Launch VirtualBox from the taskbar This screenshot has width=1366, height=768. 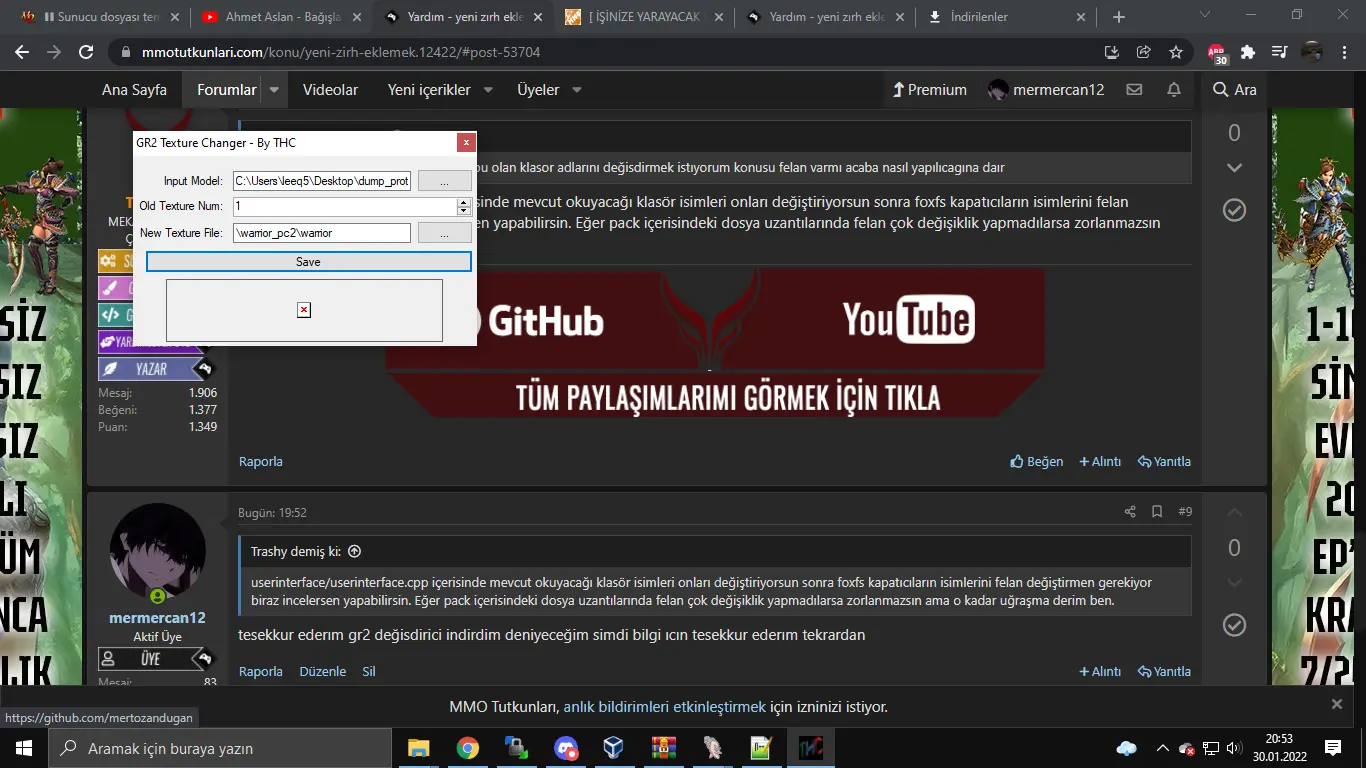coord(611,747)
